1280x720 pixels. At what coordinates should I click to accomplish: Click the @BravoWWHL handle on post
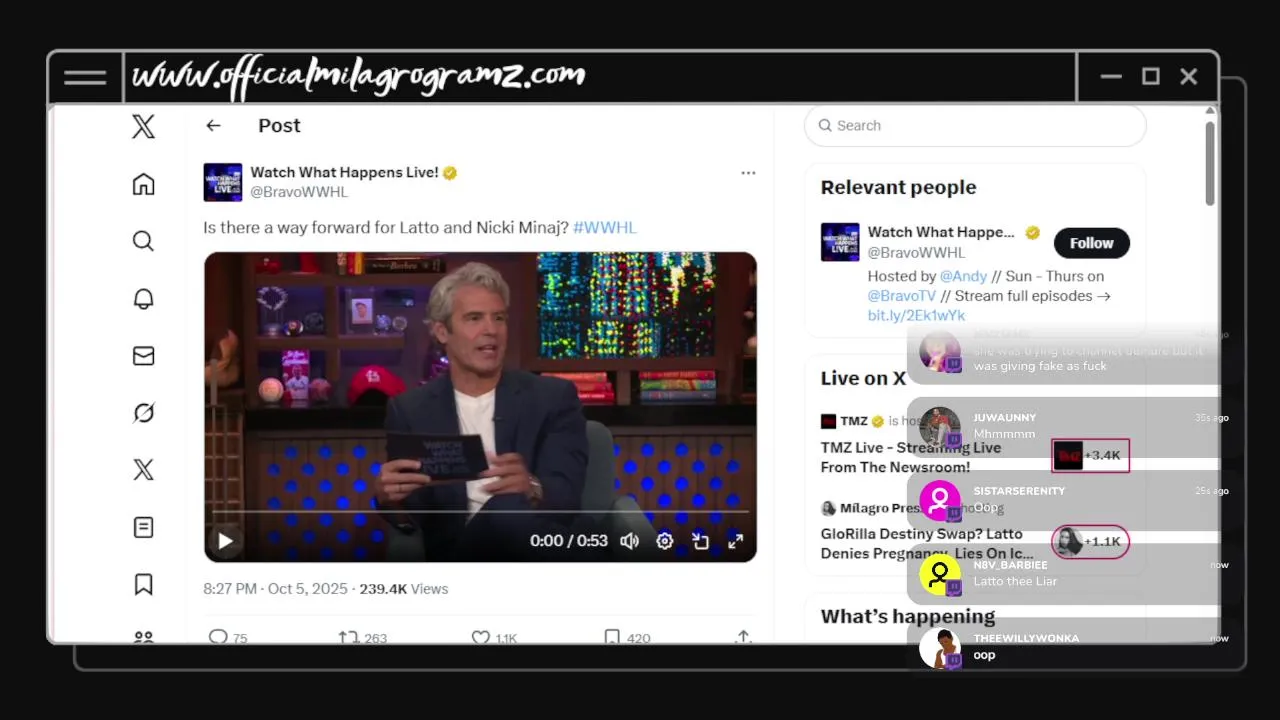pyautogui.click(x=299, y=192)
